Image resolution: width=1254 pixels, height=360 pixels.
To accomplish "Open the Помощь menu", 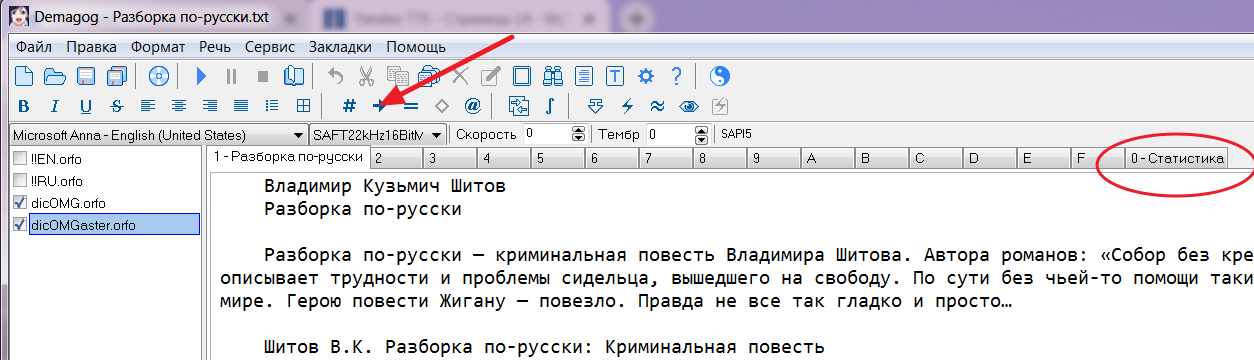I will point(416,46).
